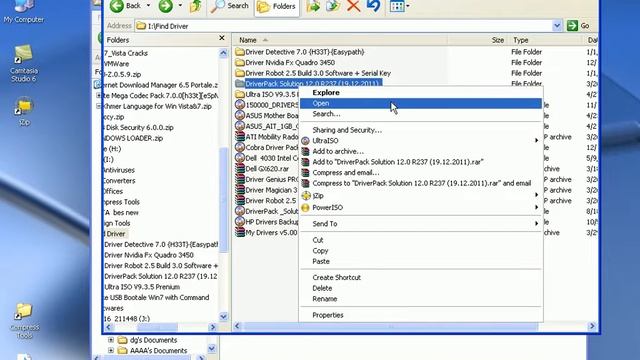Click folder tree scroll up arrow

223,53
